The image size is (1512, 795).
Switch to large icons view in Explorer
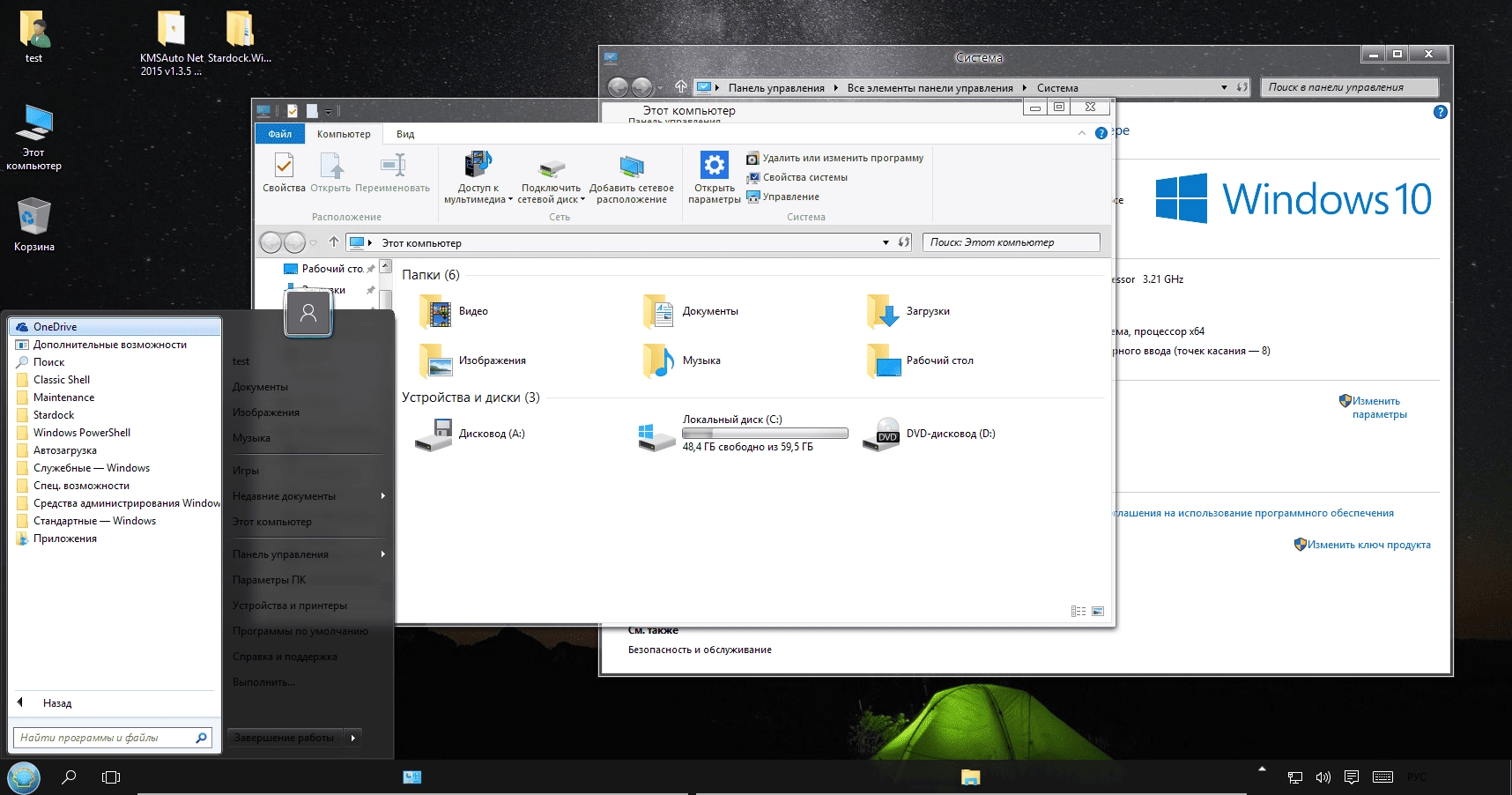[1098, 612]
